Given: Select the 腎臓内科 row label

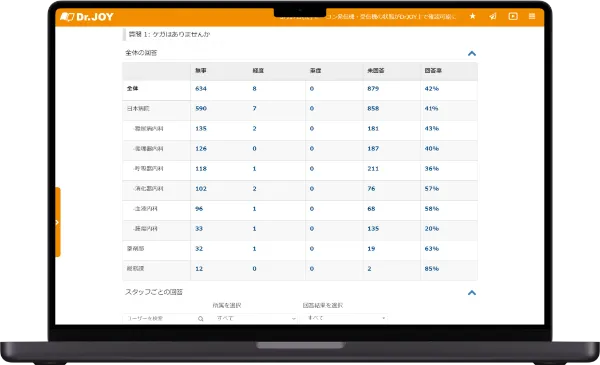Looking at the screenshot, I should click(x=145, y=229).
